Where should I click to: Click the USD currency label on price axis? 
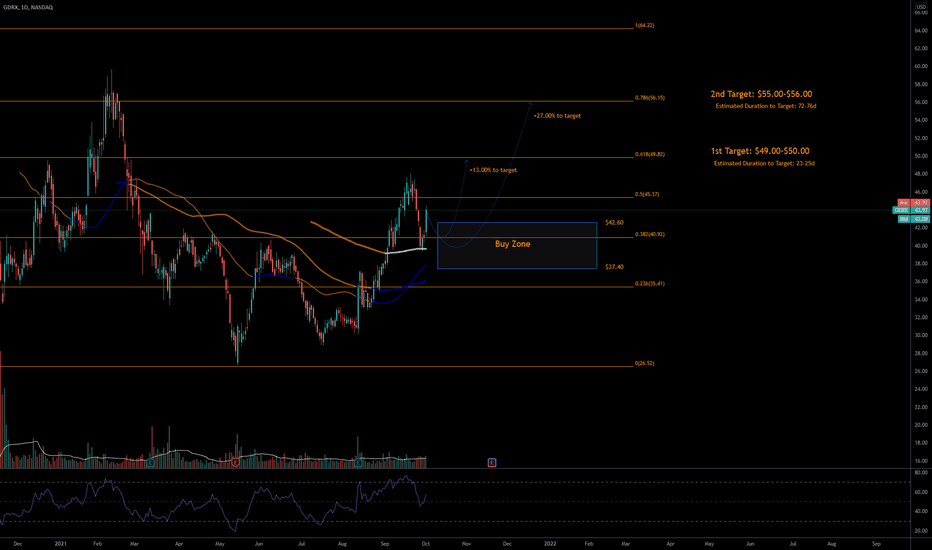coord(921,7)
